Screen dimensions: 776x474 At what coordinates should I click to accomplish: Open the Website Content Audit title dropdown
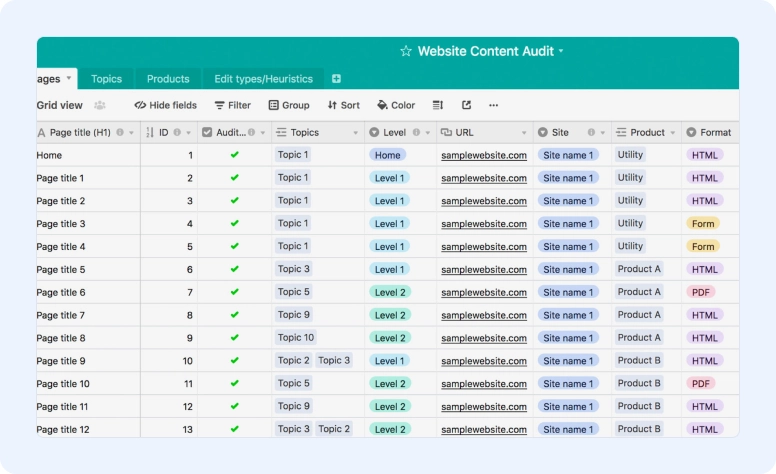tap(561, 51)
